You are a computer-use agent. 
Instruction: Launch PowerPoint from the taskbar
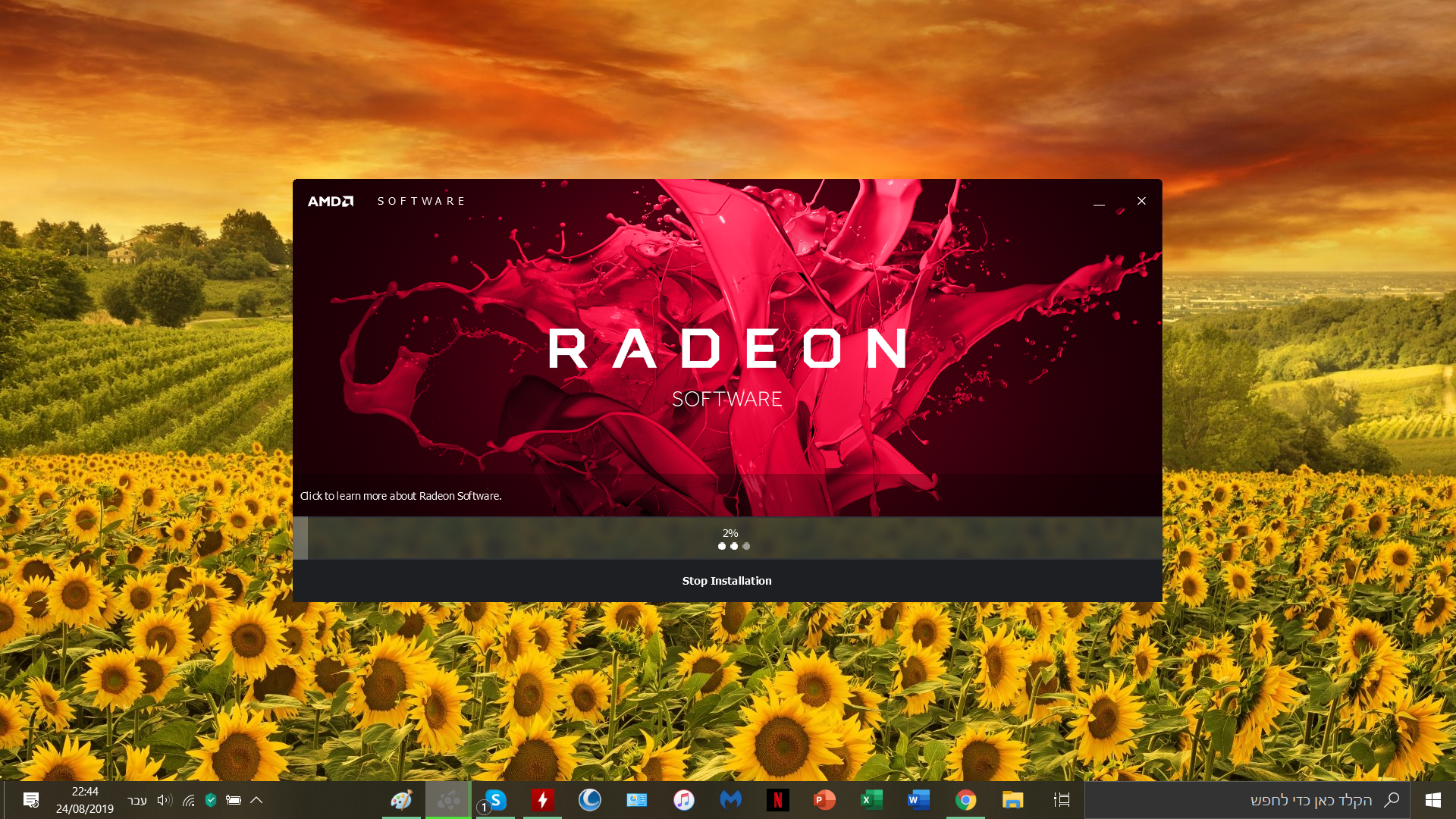click(824, 800)
